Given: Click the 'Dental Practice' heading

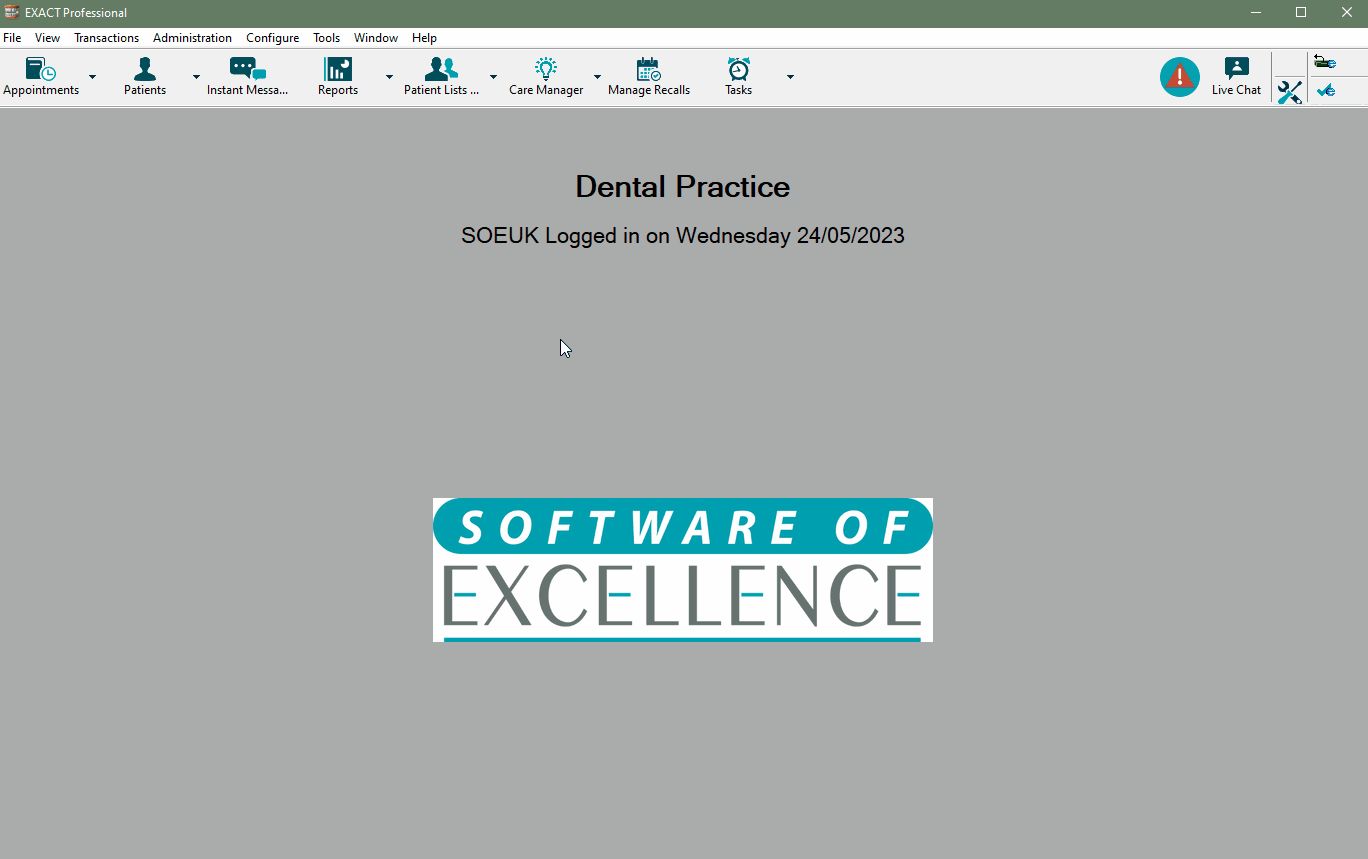Looking at the screenshot, I should [683, 187].
